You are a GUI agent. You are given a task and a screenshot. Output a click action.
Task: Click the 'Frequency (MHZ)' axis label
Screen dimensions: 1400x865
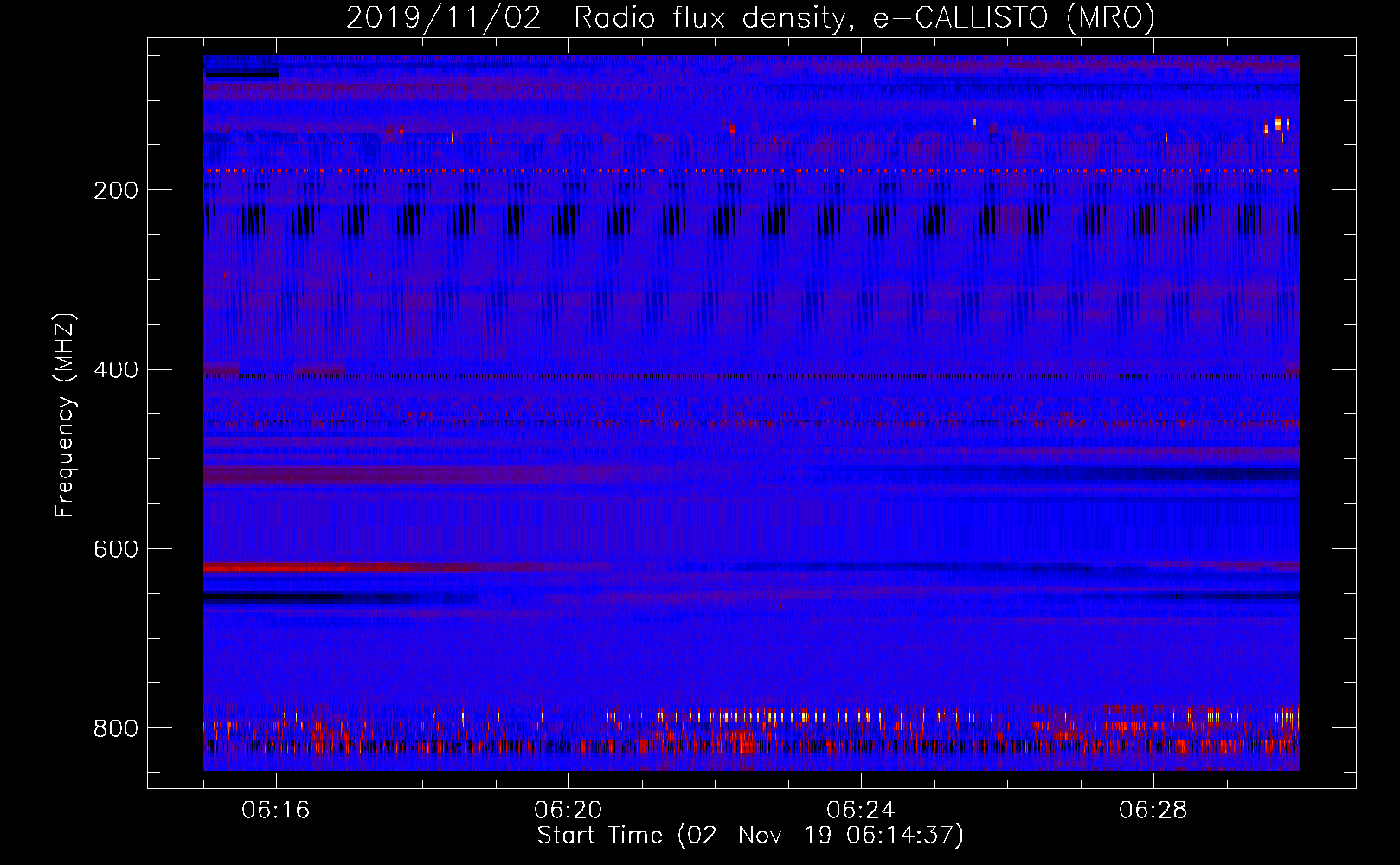(65, 415)
